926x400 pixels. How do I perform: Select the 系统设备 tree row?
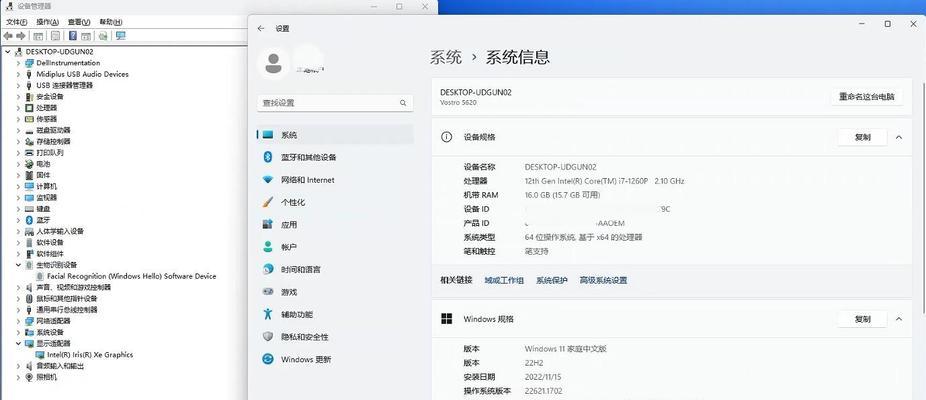pyautogui.click(x=50, y=332)
